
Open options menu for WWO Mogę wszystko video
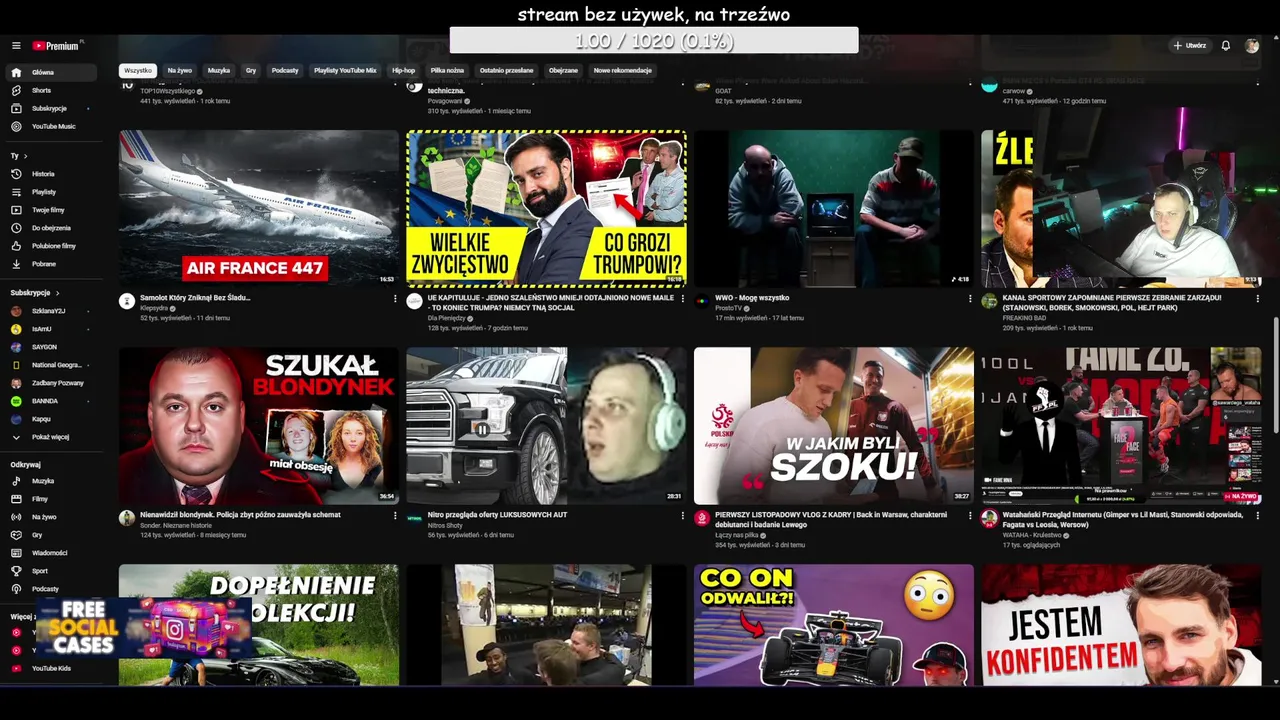[970, 299]
